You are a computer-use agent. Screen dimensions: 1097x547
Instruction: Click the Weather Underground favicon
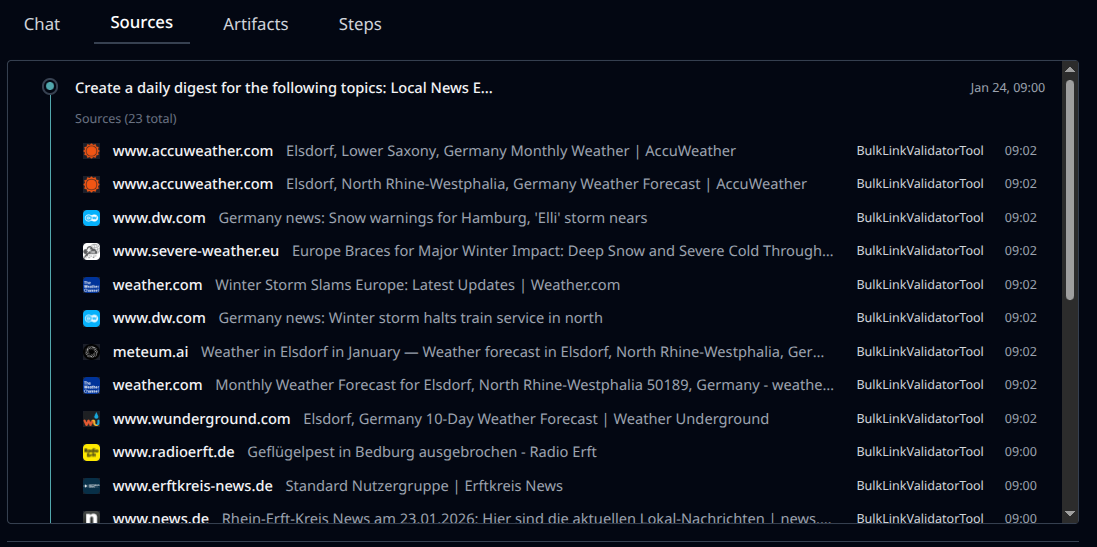pos(91,419)
